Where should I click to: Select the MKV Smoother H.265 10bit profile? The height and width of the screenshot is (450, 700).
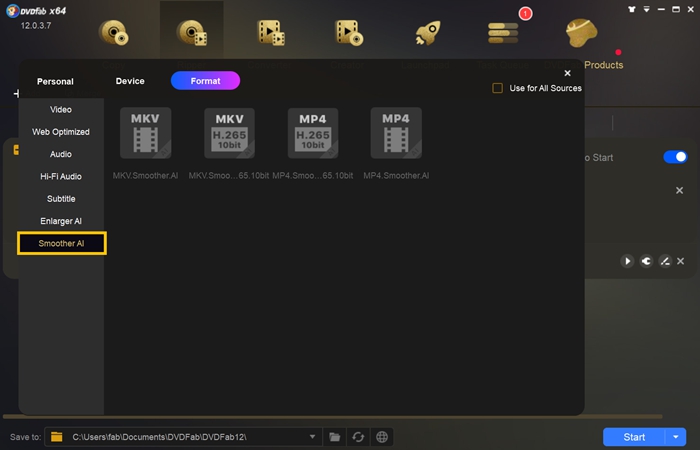[x=229, y=133]
